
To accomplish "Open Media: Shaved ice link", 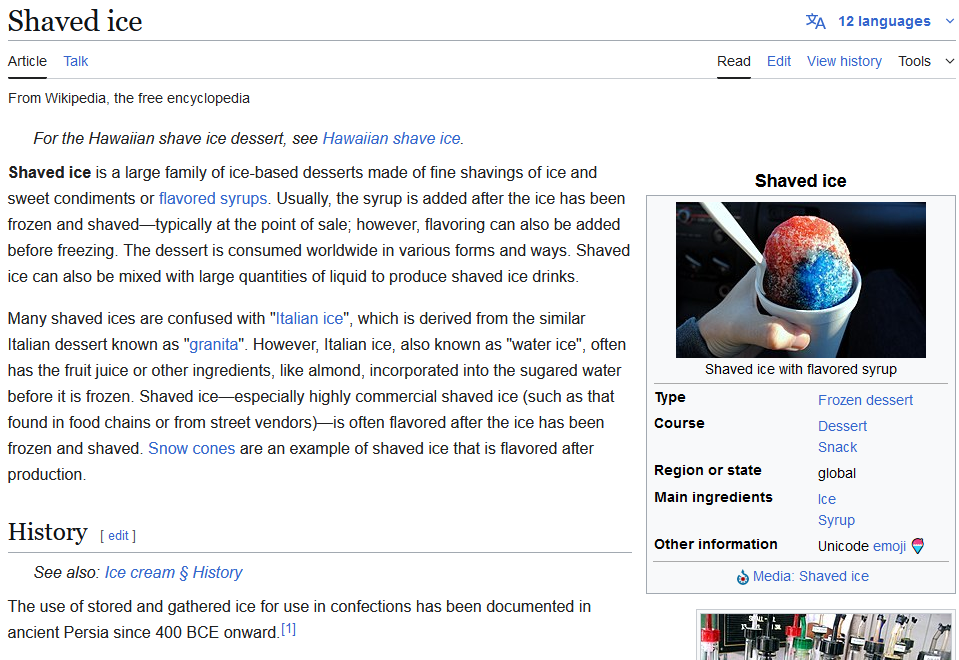I will [810, 576].
